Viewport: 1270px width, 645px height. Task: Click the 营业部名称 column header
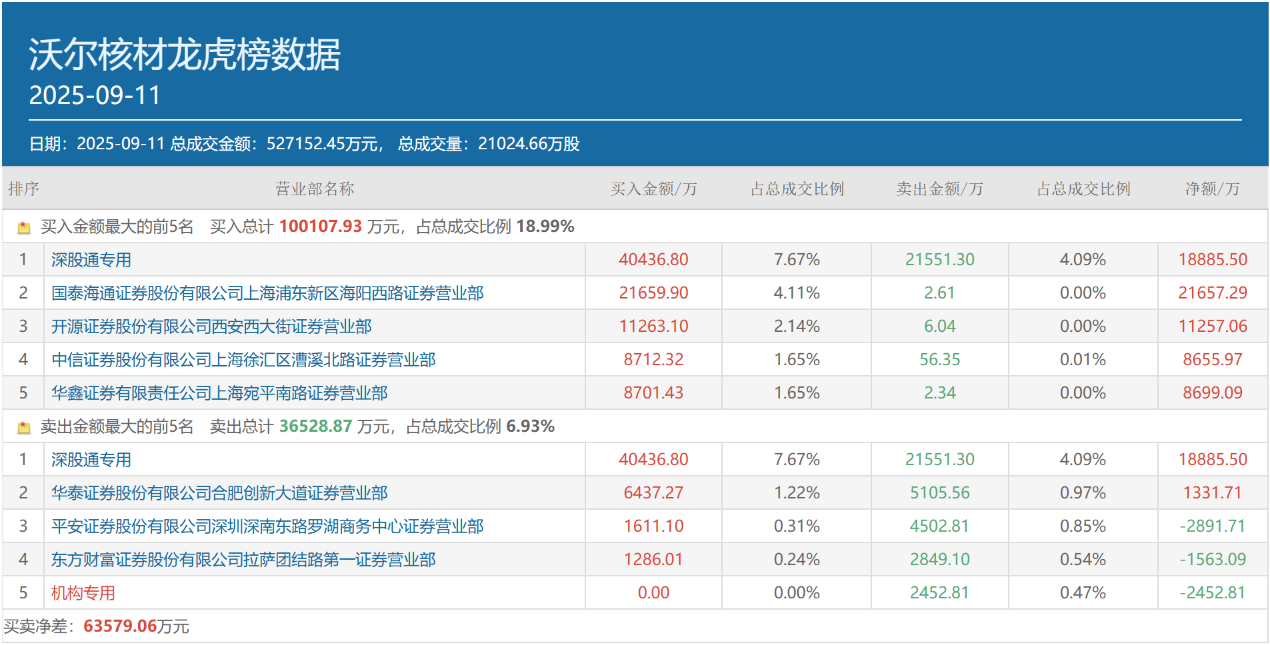pyautogui.click(x=314, y=188)
